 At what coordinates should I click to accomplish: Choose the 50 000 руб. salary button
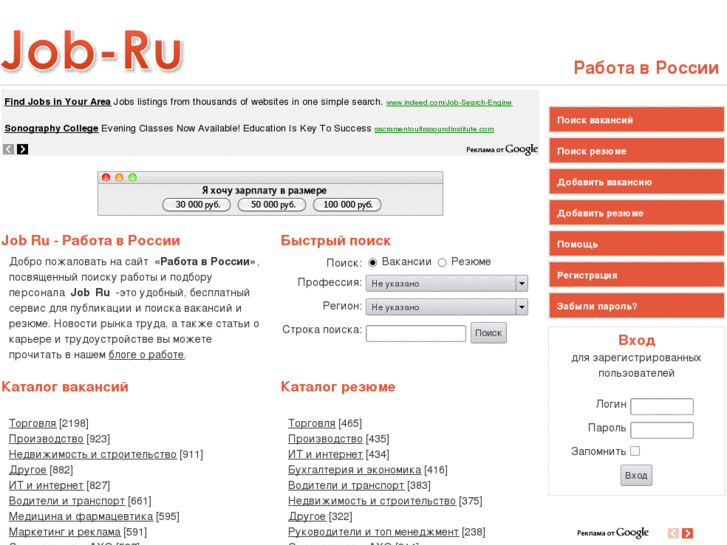[272, 205]
